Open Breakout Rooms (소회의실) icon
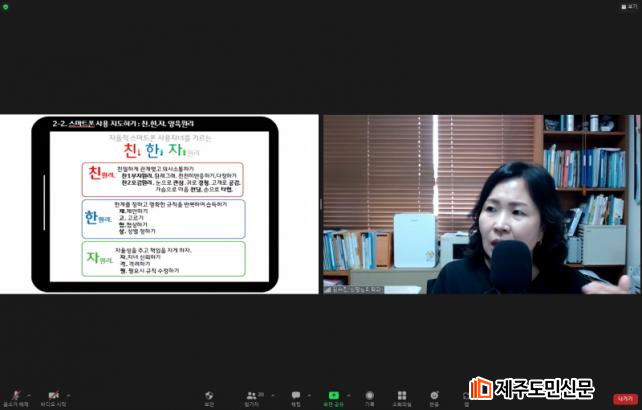Image resolution: width=642 pixels, height=410 pixels. (x=401, y=395)
